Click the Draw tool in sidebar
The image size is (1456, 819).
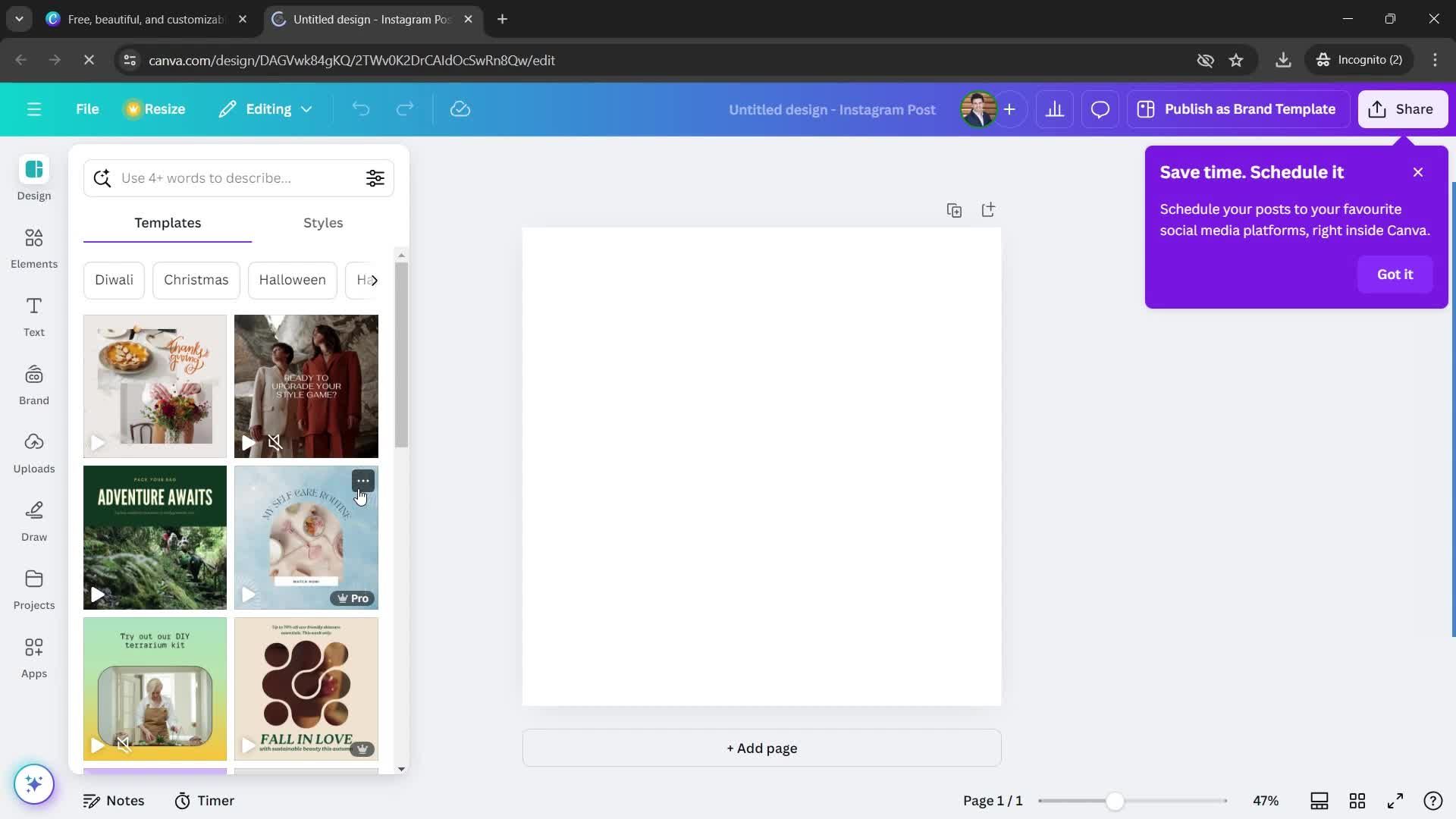(x=33, y=537)
